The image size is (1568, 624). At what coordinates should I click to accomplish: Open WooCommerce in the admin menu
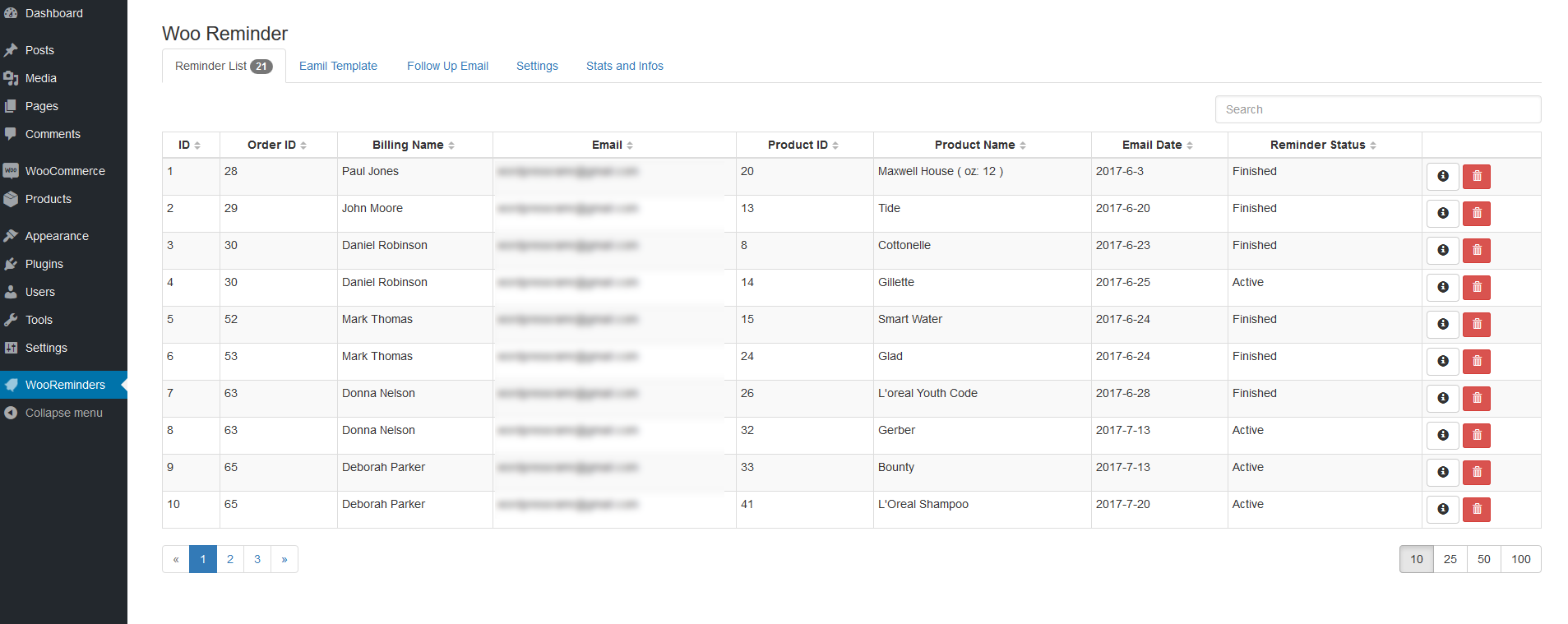pyautogui.click(x=65, y=171)
